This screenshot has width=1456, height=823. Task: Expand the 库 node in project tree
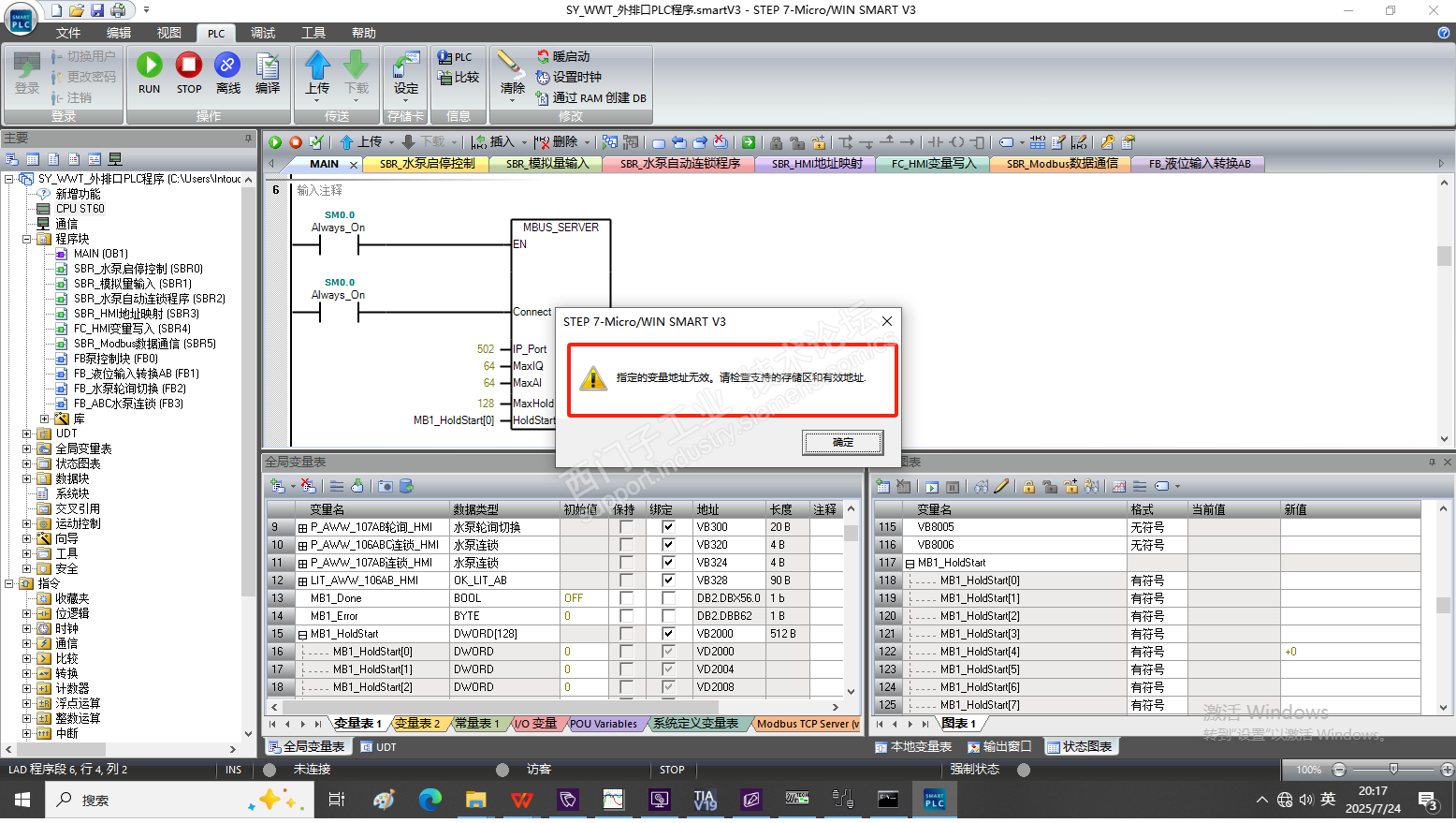point(45,419)
